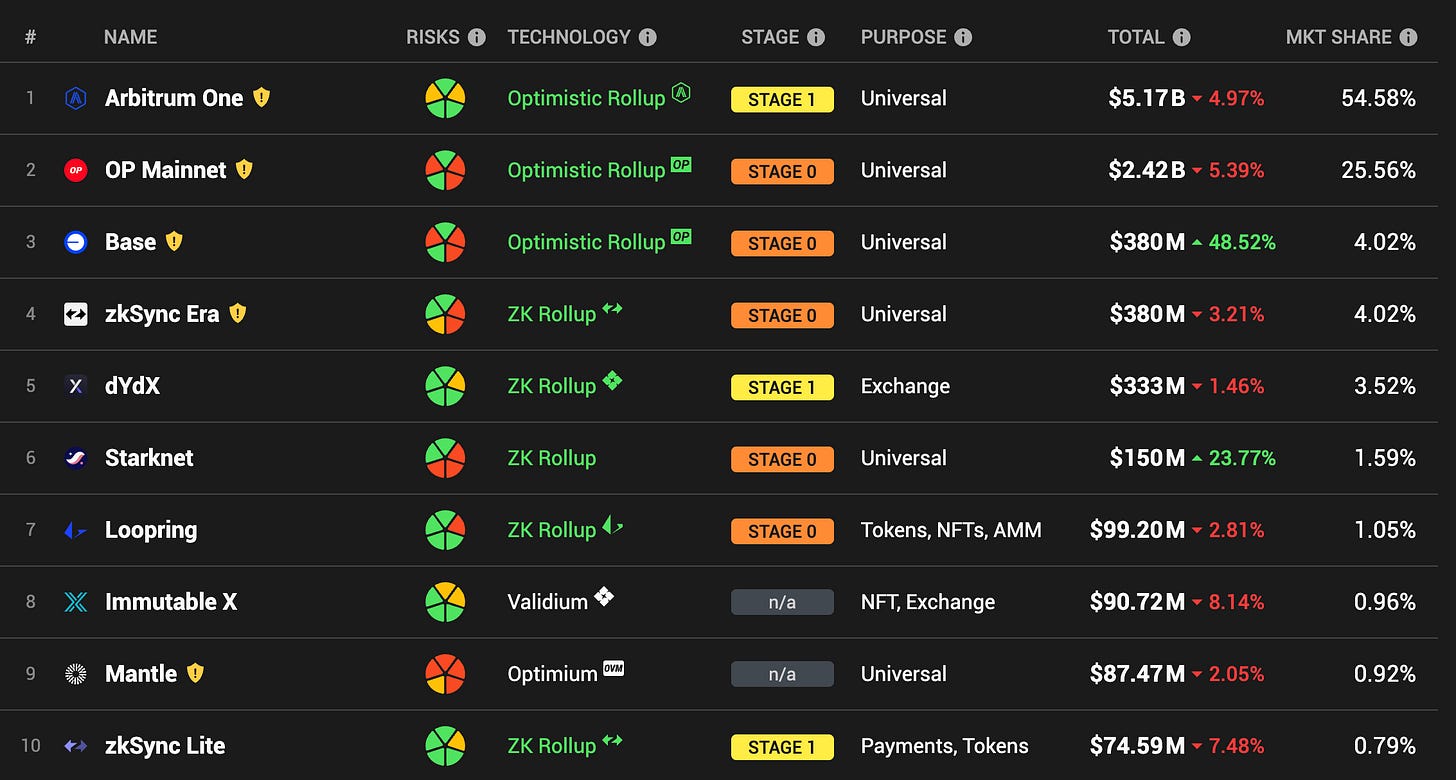Click the arrows badge in zkSync Lite row
The height and width of the screenshot is (780, 1456).
click(x=612, y=740)
